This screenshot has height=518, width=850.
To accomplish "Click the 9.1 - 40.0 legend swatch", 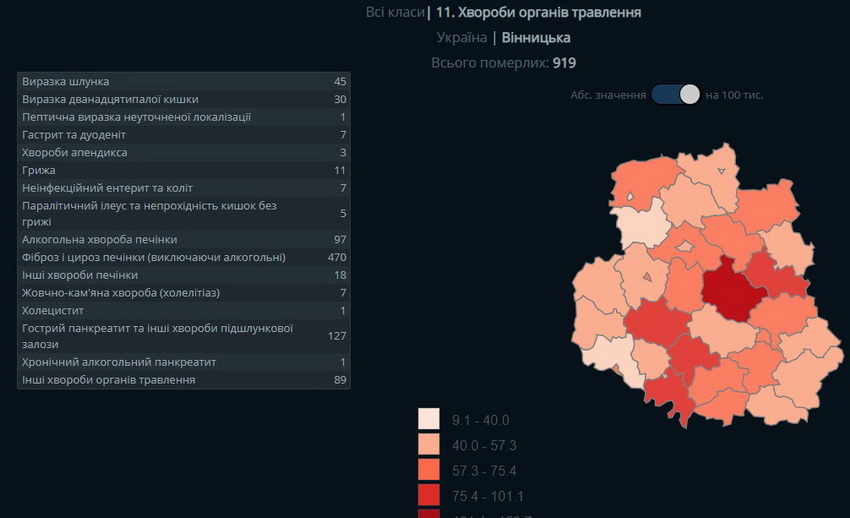I will tap(429, 420).
